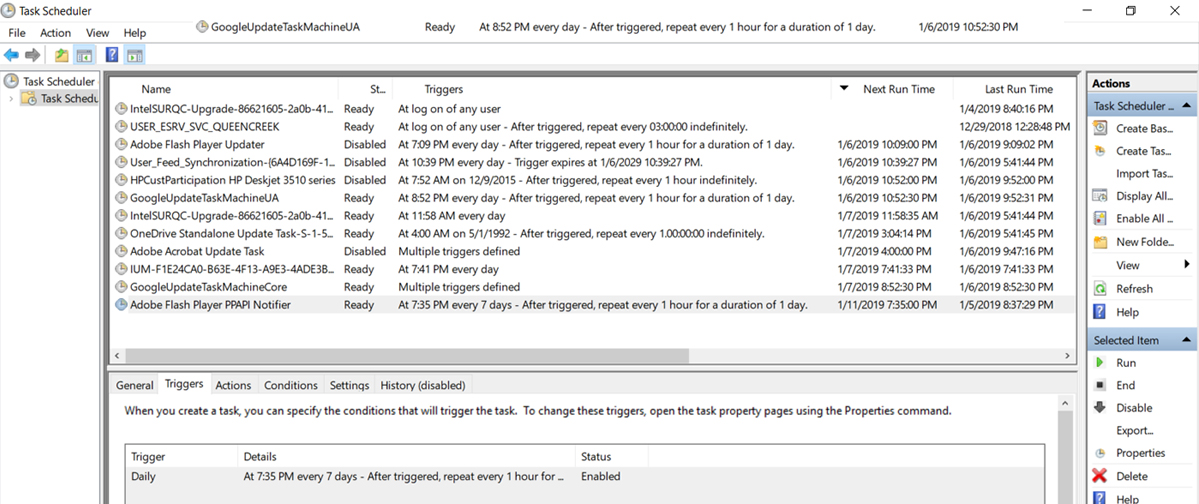Click Task Scheduler Library folder icon in tree
Screen dimensions: 1199x504
click(29, 98)
